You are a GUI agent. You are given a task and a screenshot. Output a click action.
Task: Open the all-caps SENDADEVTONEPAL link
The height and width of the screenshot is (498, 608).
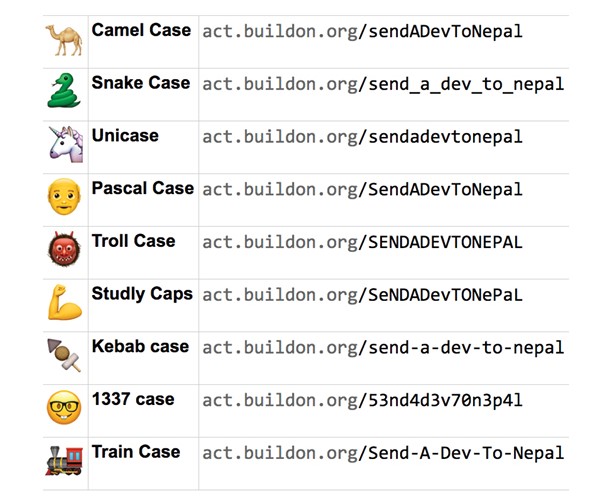click(x=362, y=243)
